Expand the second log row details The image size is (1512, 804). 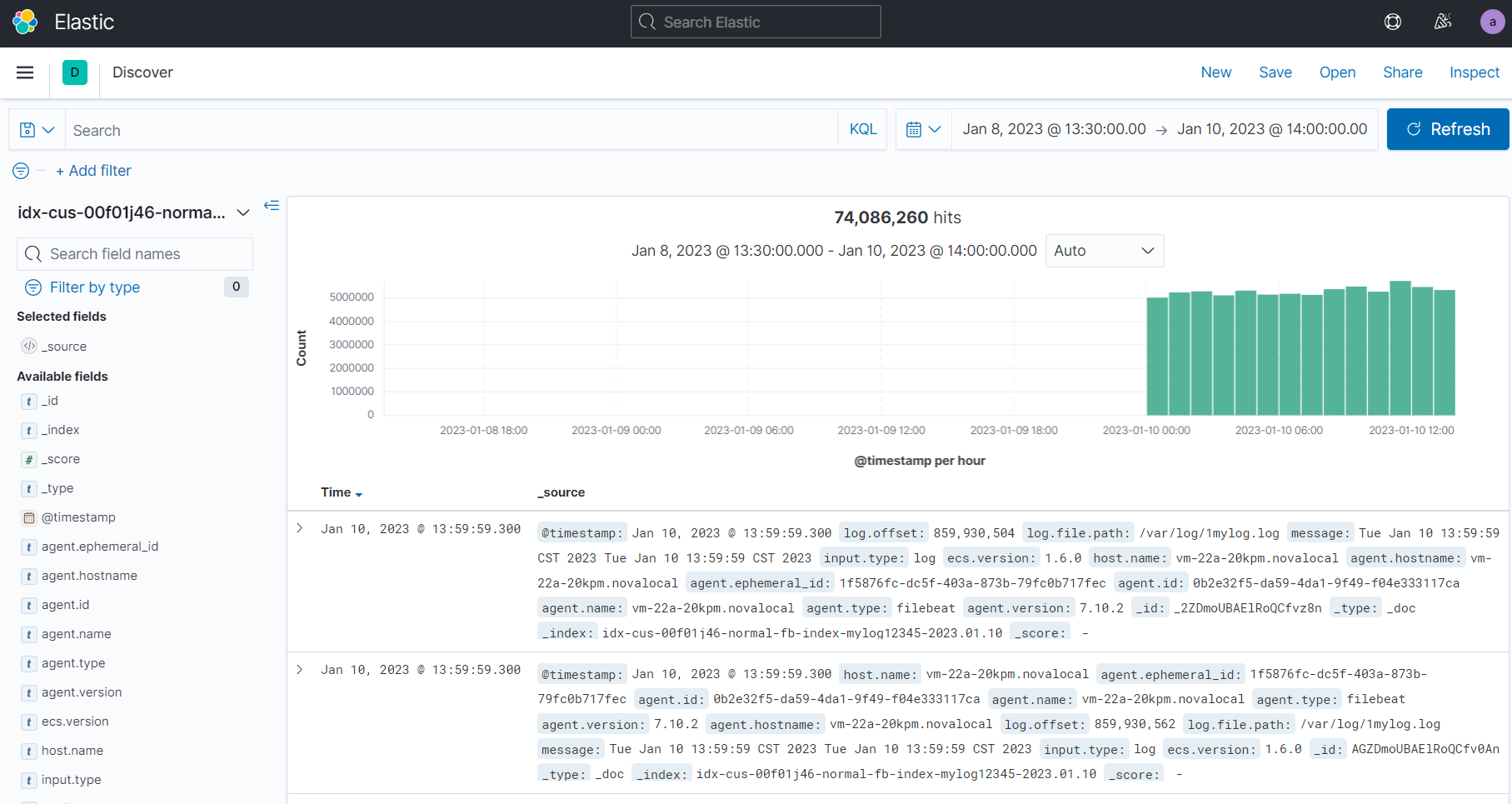point(300,669)
